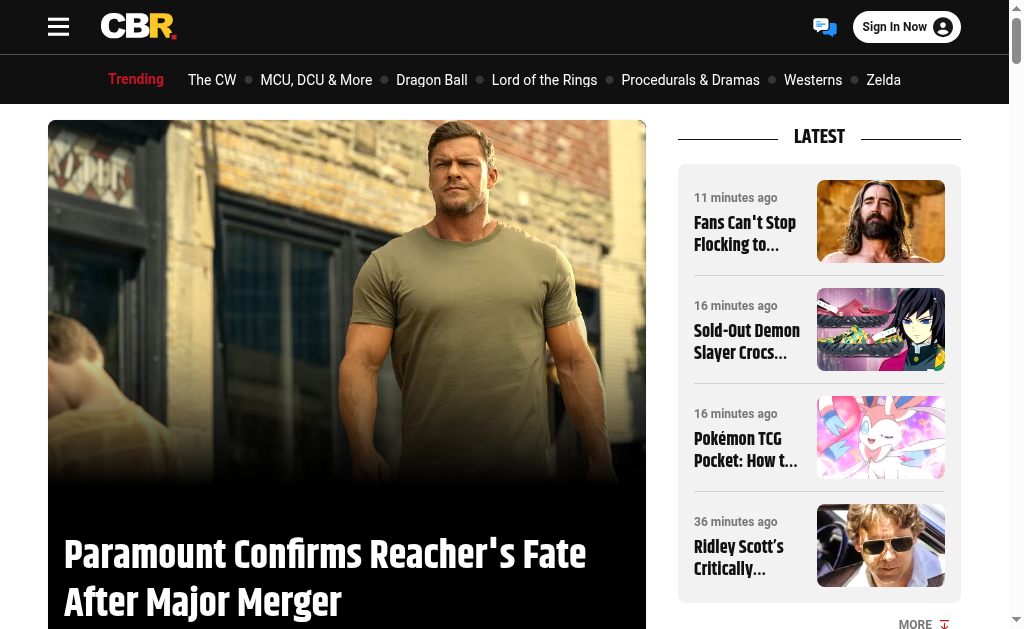Click the Sylveon Pokémon thumbnail
Image resolution: width=1024 pixels, height=629 pixels.
pyautogui.click(x=880, y=438)
